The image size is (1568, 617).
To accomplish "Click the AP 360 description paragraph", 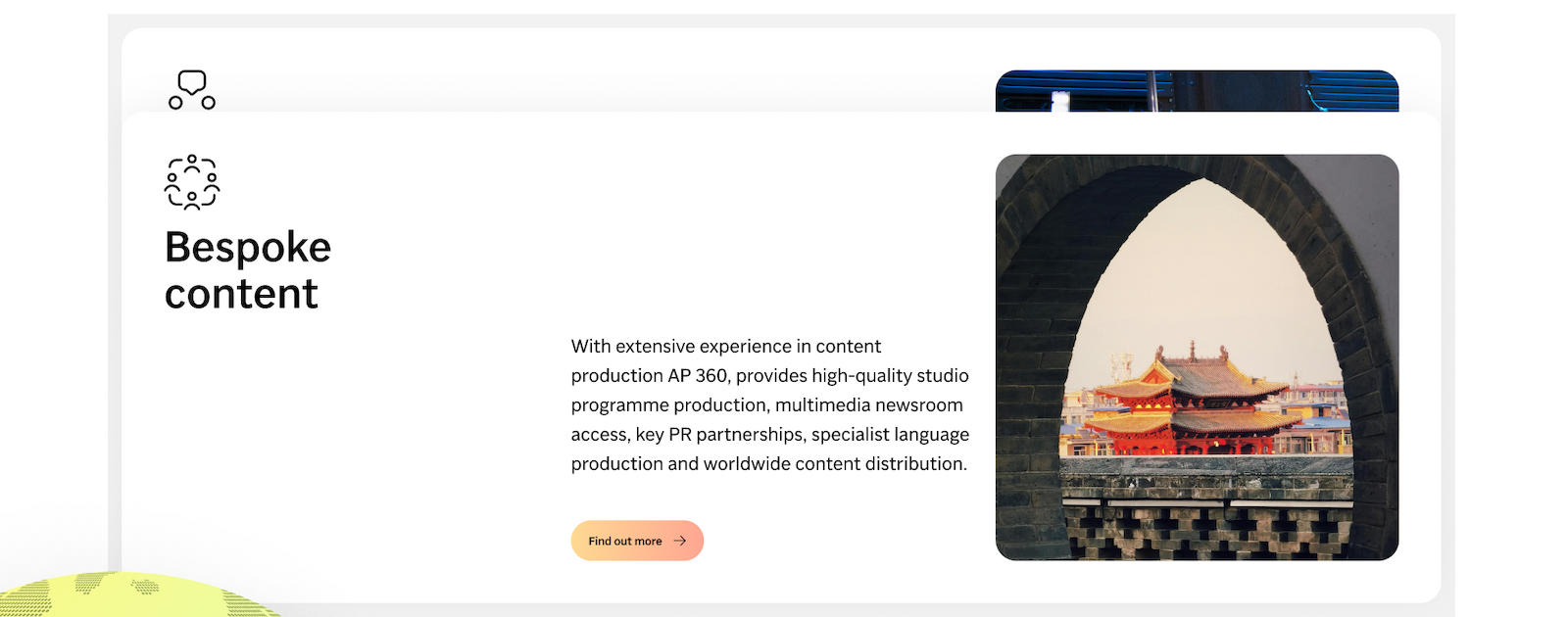I will tap(769, 404).
